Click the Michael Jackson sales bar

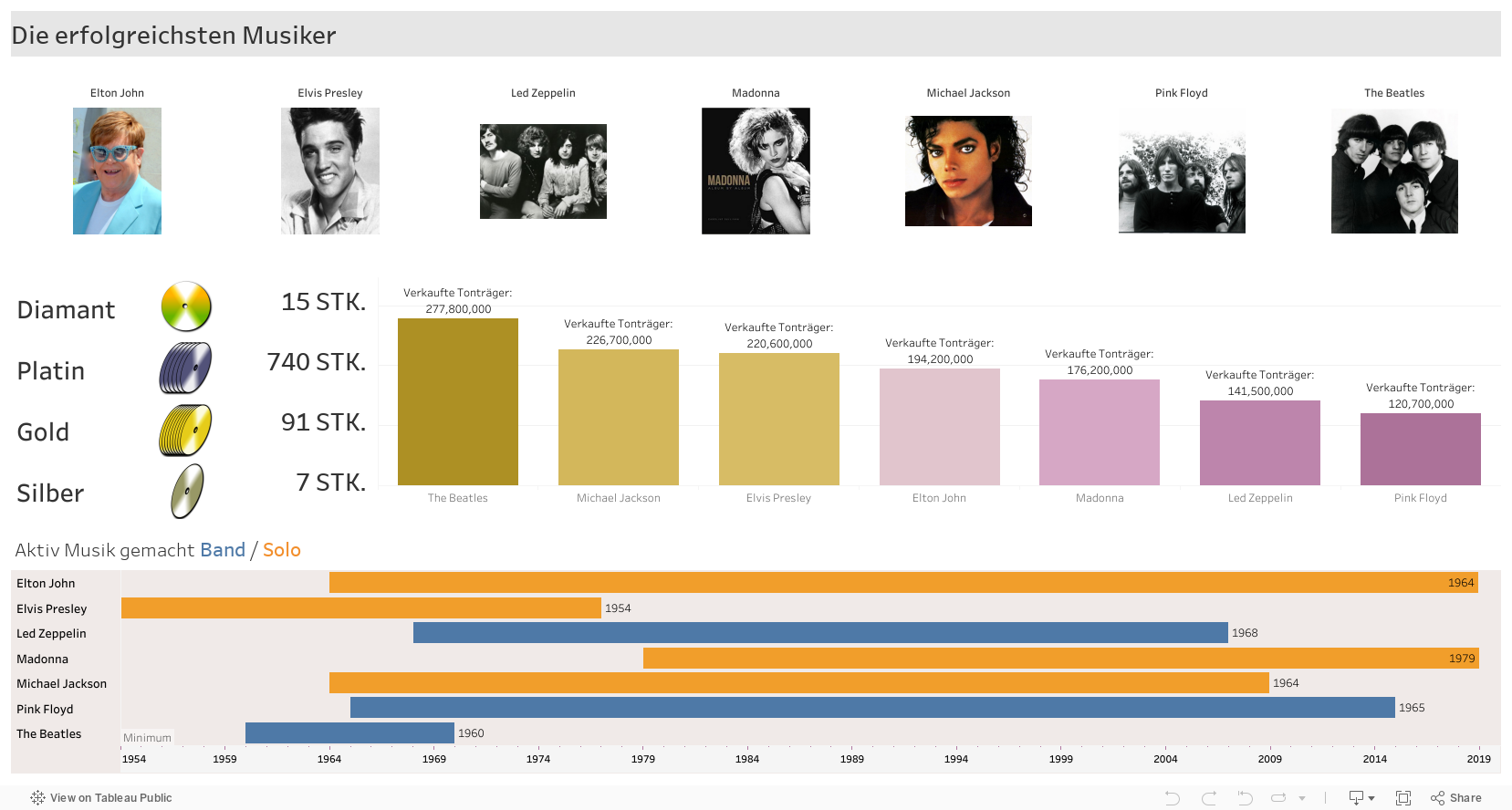(619, 417)
